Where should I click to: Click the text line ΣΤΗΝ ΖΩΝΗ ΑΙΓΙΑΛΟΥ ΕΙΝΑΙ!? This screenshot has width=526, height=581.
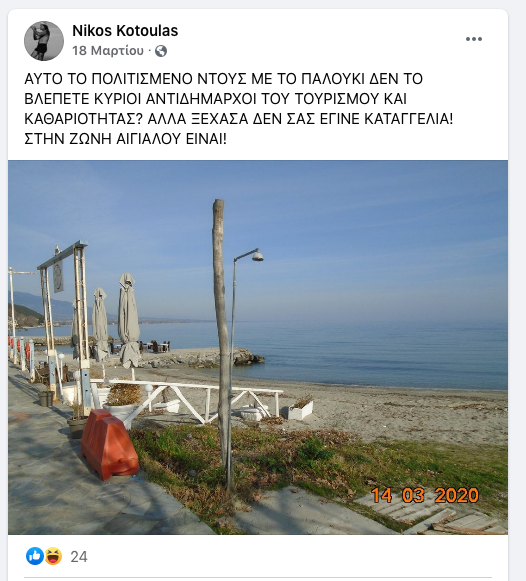[x=125, y=139]
